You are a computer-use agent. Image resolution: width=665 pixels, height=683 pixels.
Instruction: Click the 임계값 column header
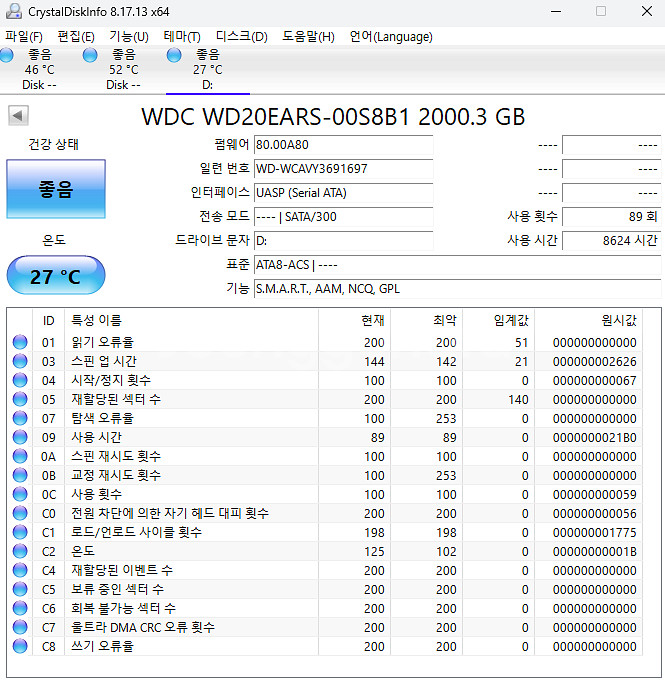[x=499, y=321]
